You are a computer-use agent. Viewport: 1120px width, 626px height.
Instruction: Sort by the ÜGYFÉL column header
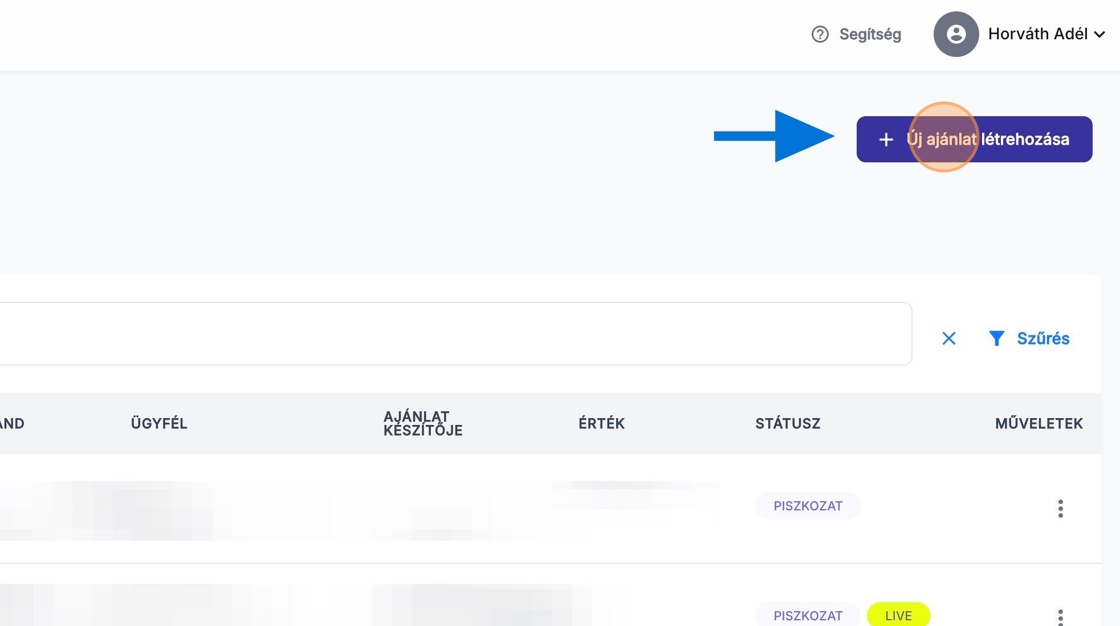[159, 424]
